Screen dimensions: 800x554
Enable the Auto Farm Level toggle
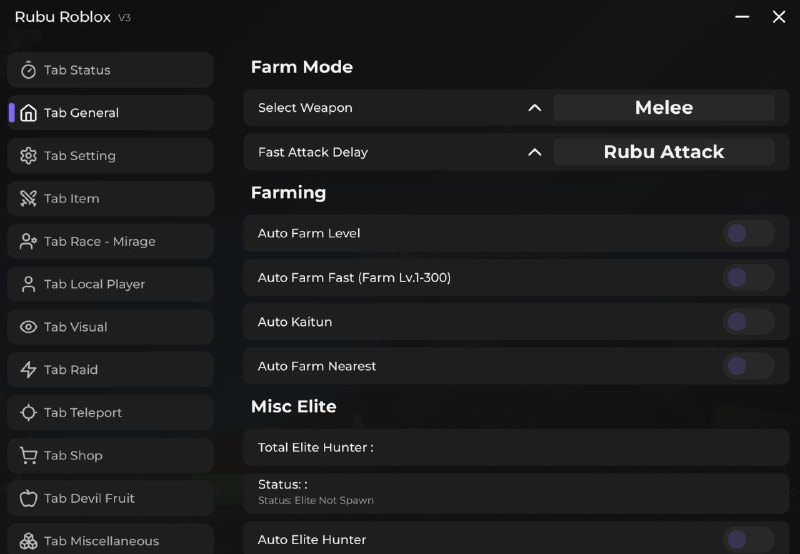pos(748,234)
